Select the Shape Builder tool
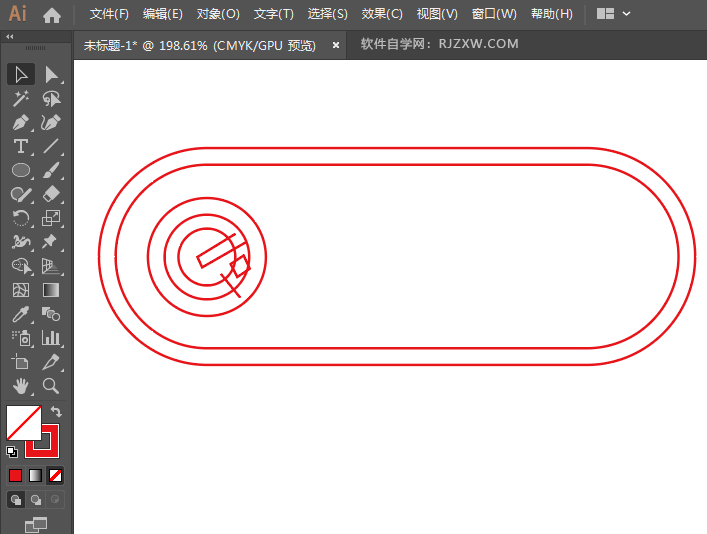This screenshot has width=707, height=534. [21, 266]
